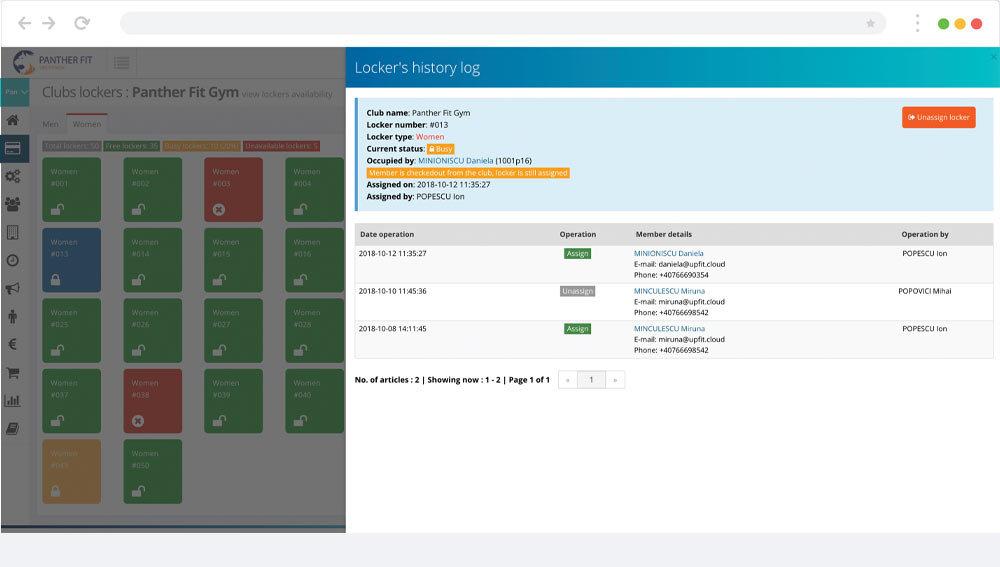Open MINCULESCU Miruna in the Unassign row
Viewport: 1000px width, 567px height.
click(x=669, y=291)
